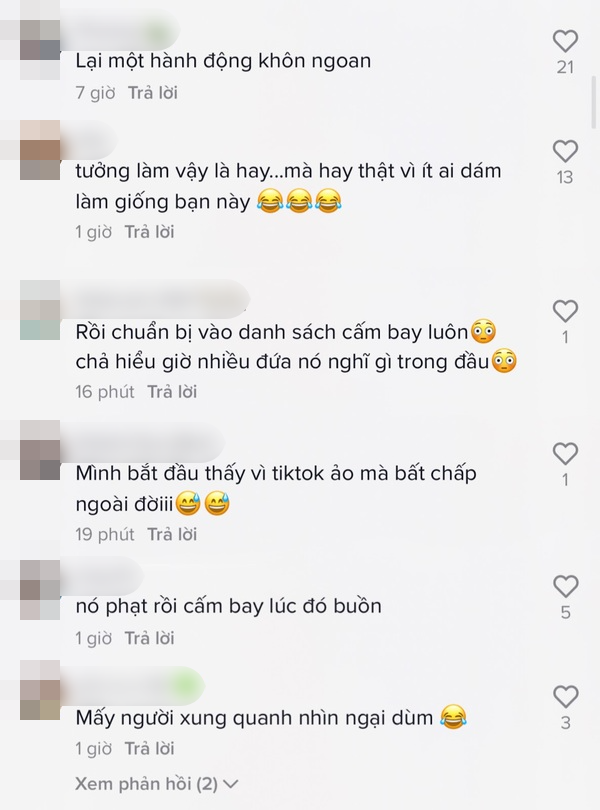Click the comments scrollbar thumb
Image resolution: width=600 pixels, height=810 pixels.
pyautogui.click(x=594, y=102)
